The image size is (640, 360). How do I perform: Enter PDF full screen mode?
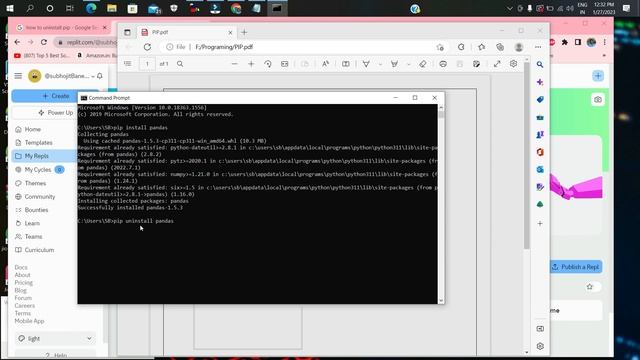(x=497, y=64)
